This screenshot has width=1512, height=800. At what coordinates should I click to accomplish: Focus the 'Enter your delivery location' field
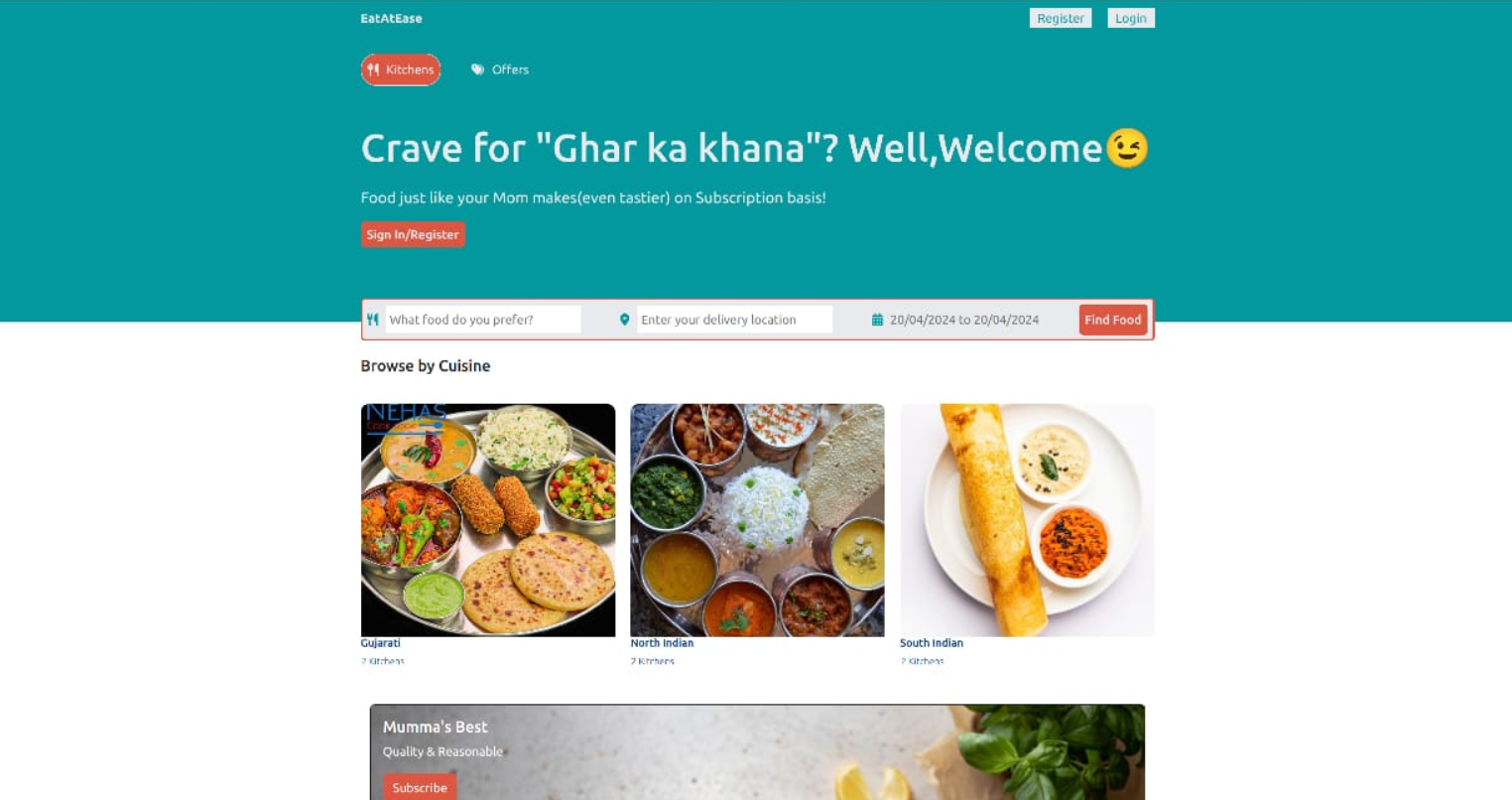(x=734, y=320)
